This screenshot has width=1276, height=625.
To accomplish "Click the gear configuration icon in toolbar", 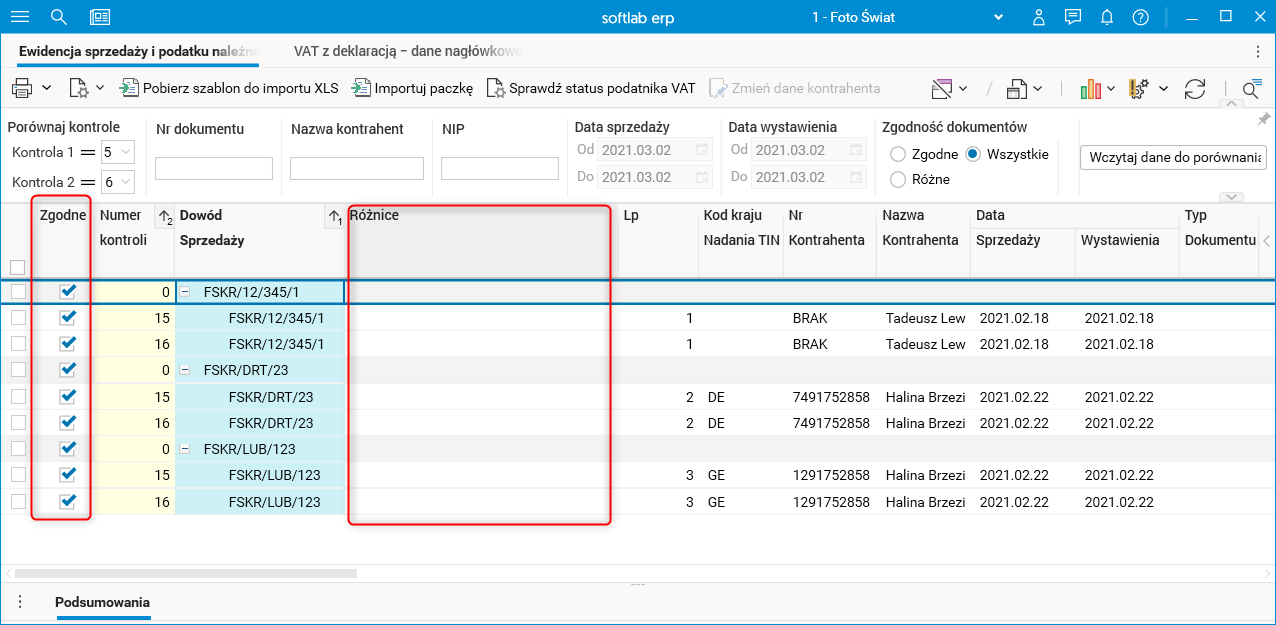I will [1139, 89].
